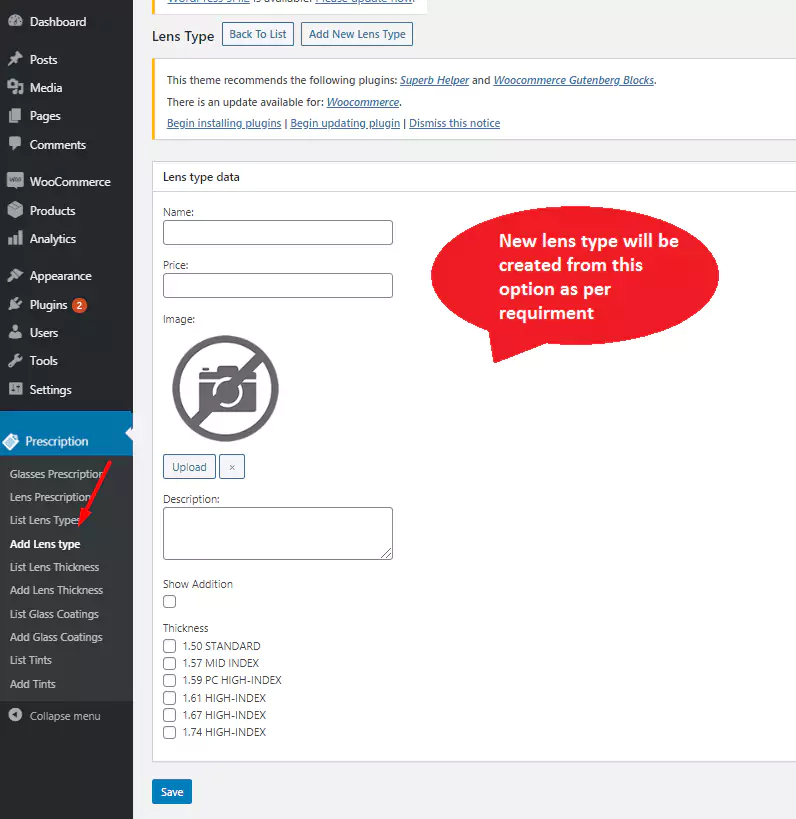Open the Dashboard menu item
Image resolution: width=796 pixels, height=819 pixels.
click(x=58, y=21)
